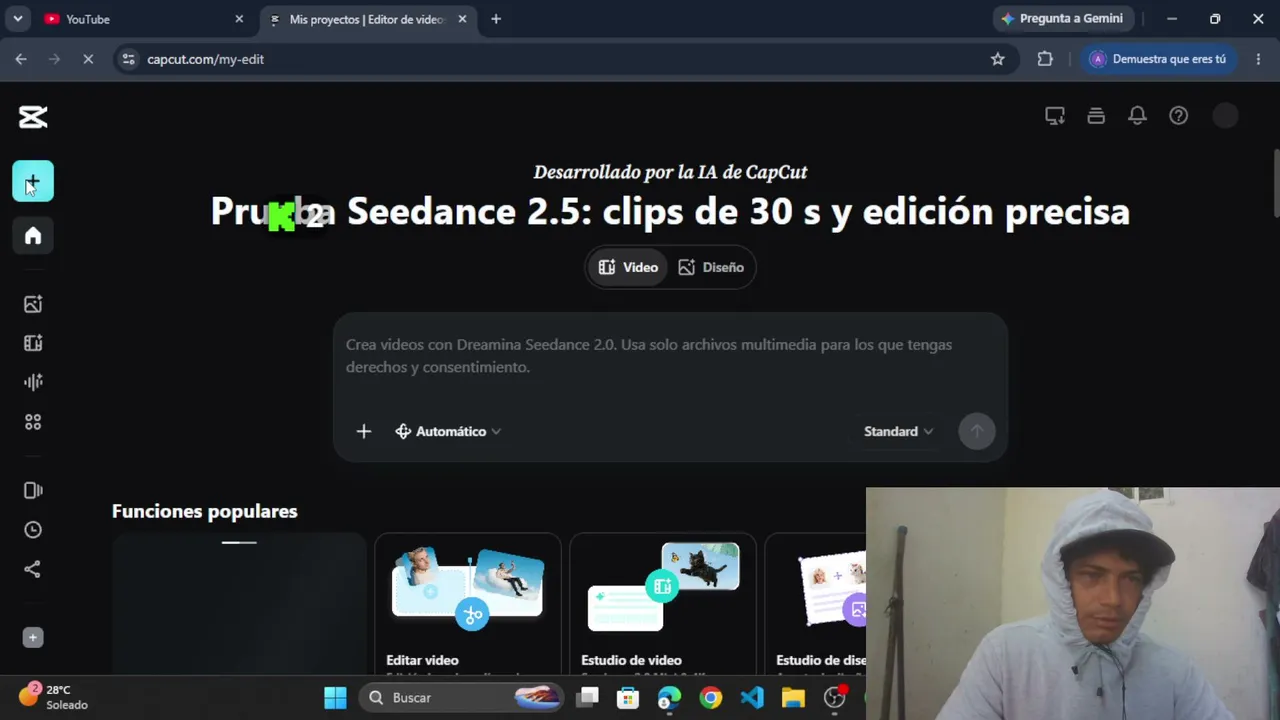The image size is (1280, 720).
Task: Click the video prompt text field
Action: point(670,356)
